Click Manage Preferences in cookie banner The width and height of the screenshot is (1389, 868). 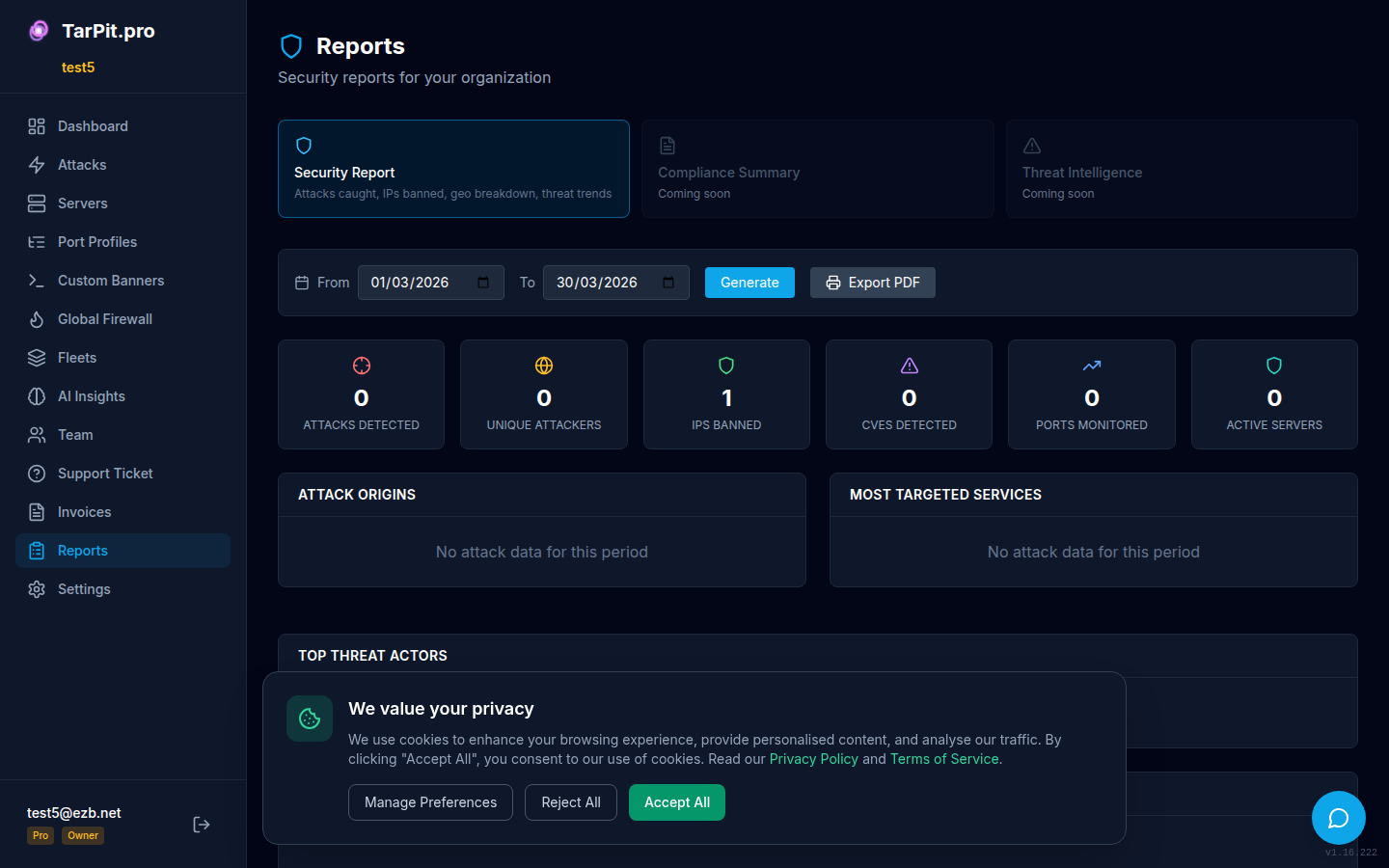click(x=430, y=802)
